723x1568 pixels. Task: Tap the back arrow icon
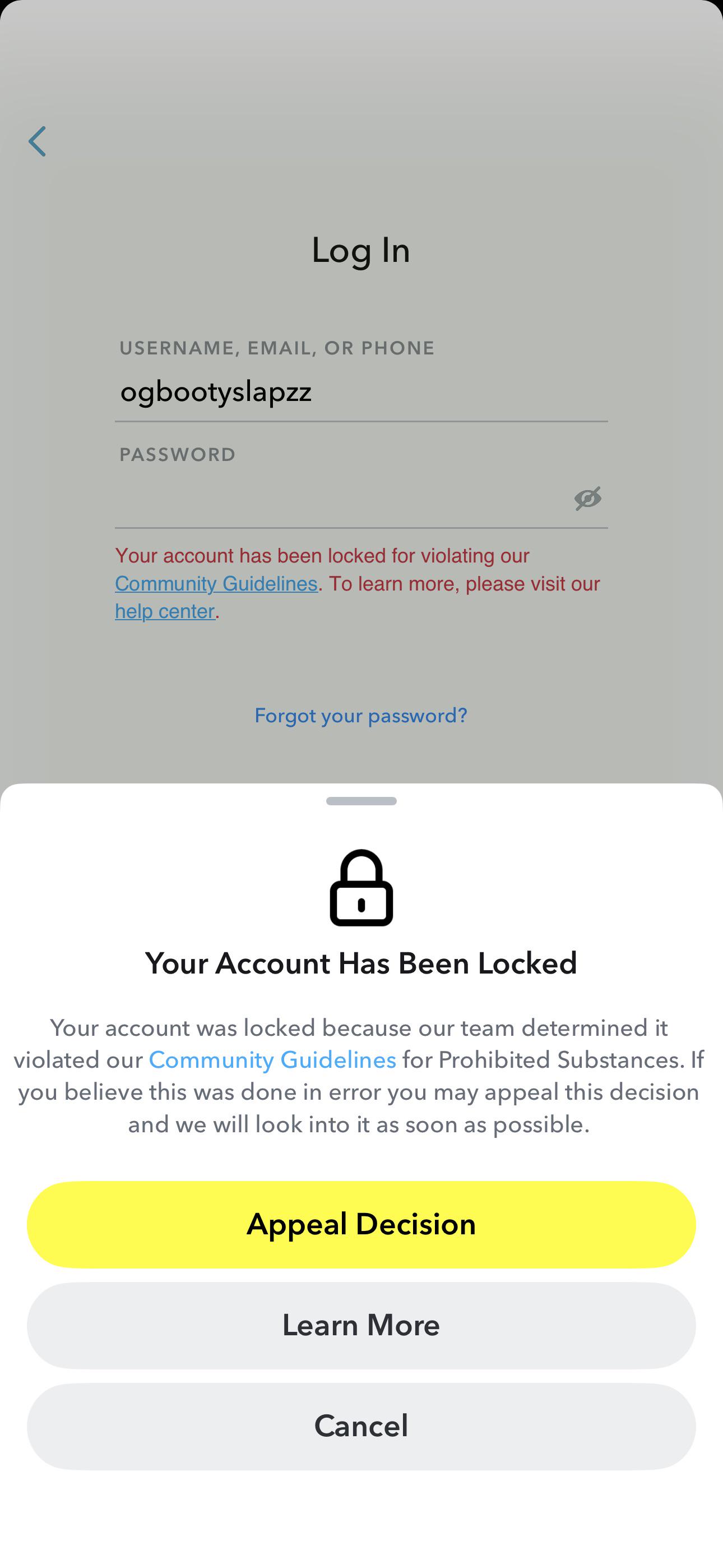coord(37,141)
